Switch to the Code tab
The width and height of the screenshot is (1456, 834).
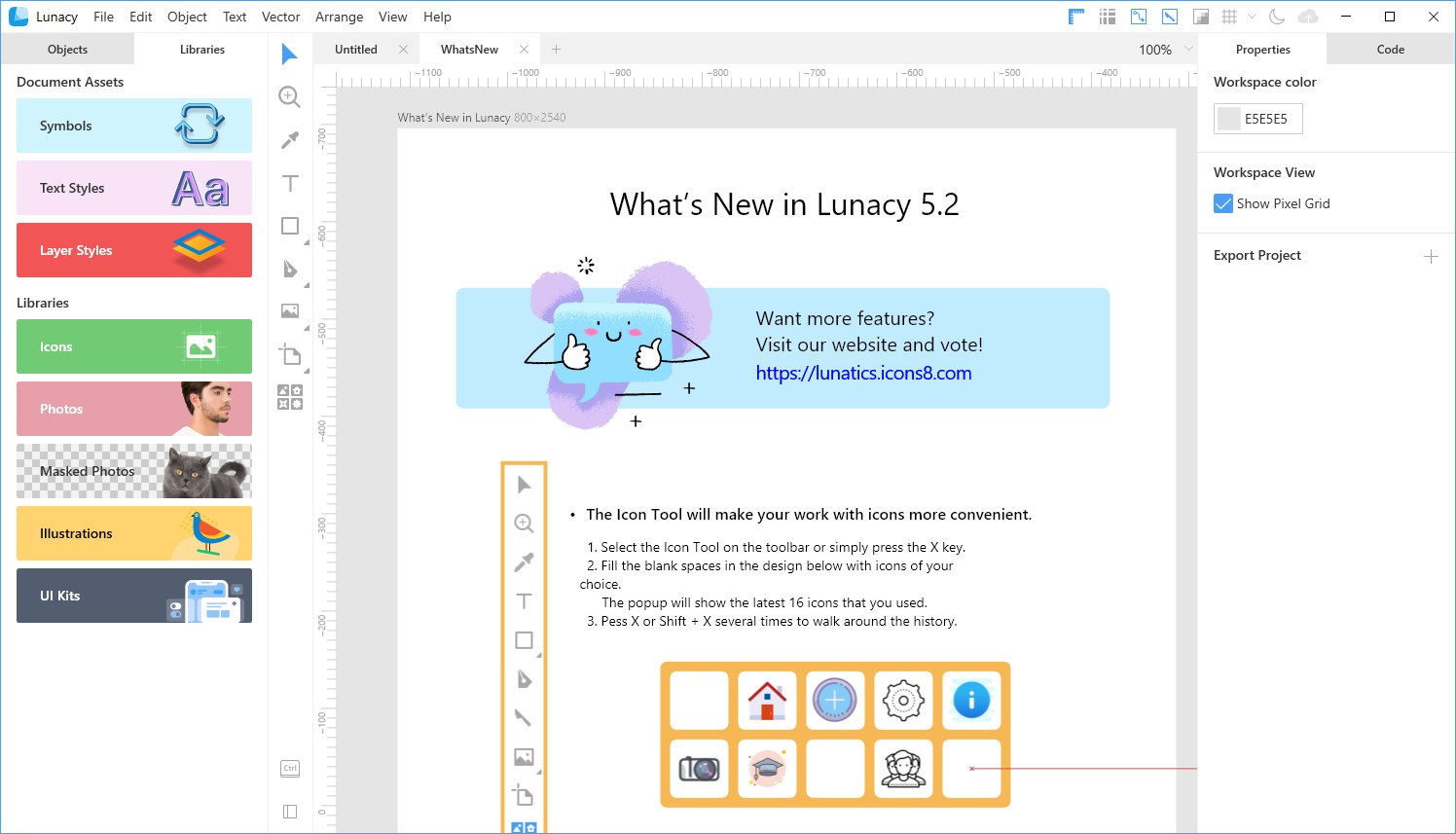(x=1390, y=50)
